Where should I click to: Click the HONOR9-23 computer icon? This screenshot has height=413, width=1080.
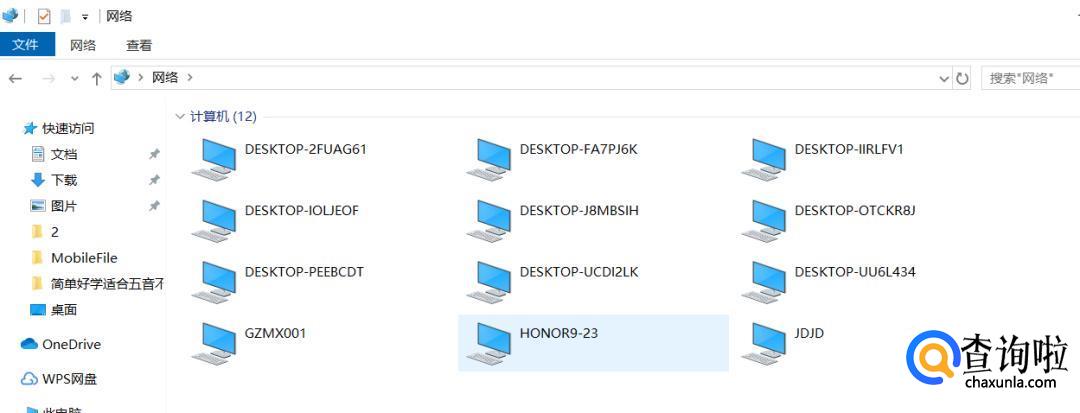(x=489, y=343)
